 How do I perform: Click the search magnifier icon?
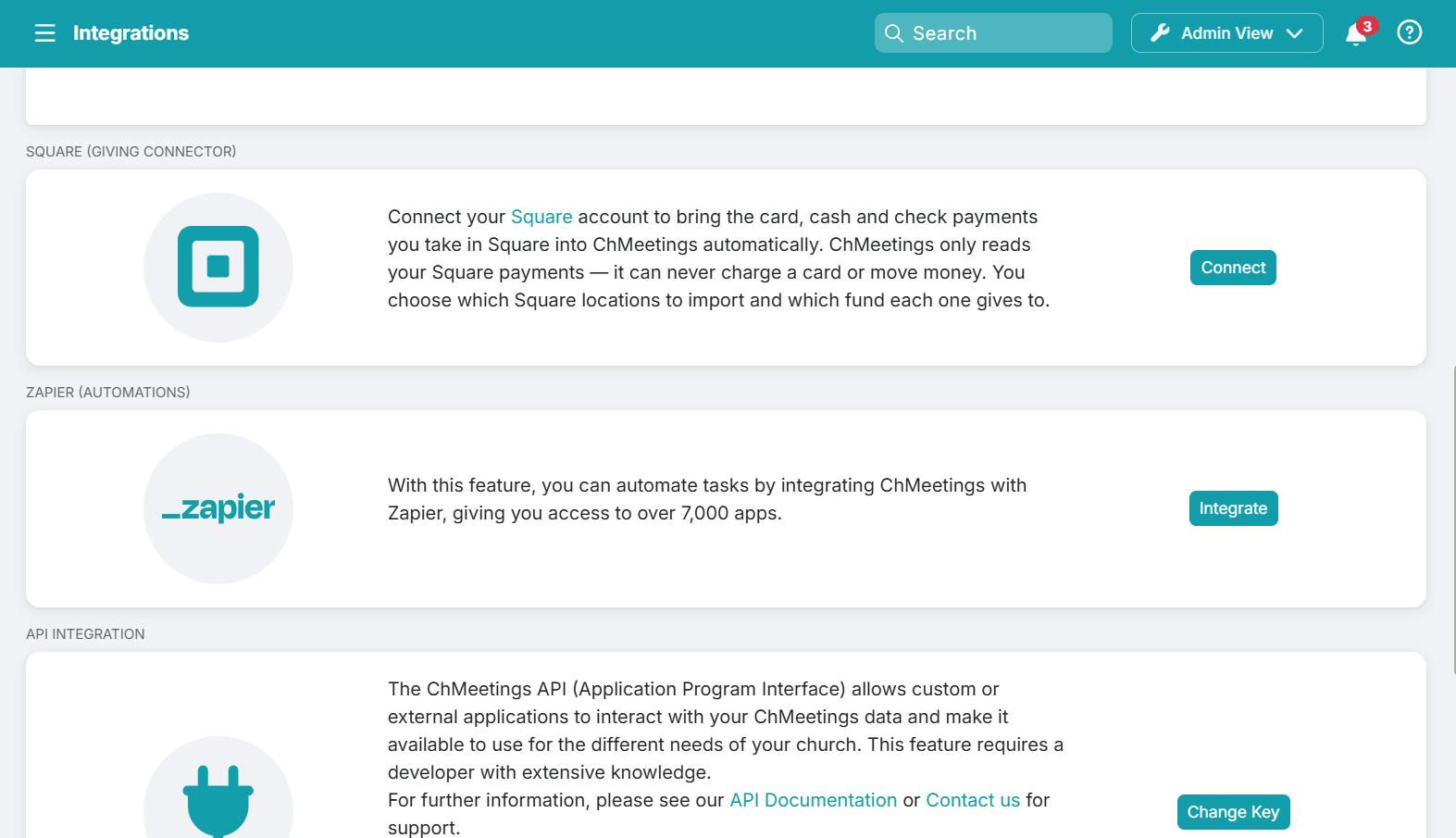coord(893,33)
